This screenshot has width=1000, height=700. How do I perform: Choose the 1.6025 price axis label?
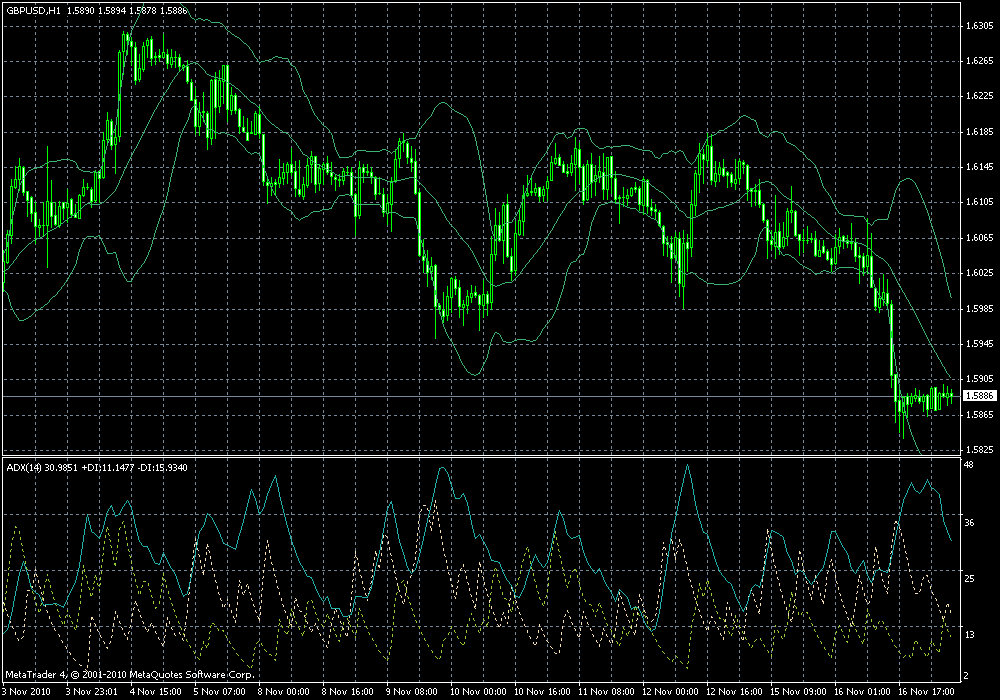[980, 273]
